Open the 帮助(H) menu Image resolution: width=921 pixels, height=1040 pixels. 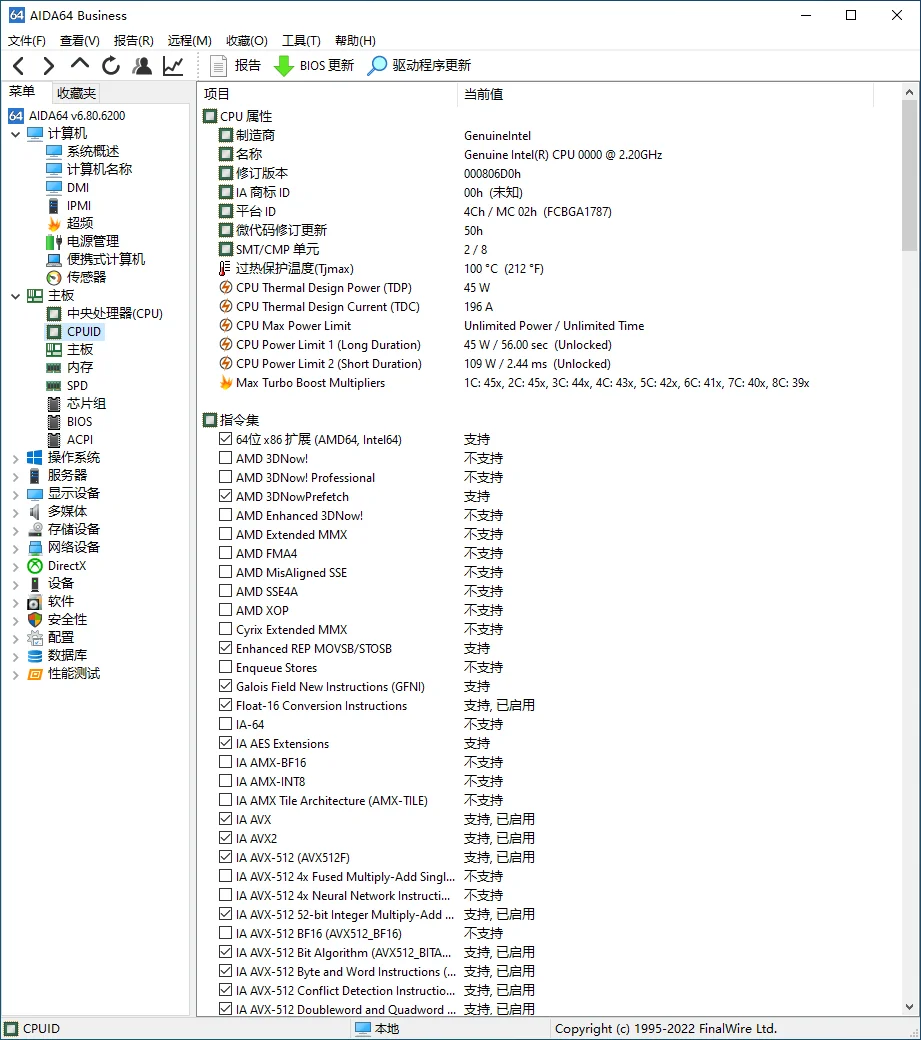point(355,41)
